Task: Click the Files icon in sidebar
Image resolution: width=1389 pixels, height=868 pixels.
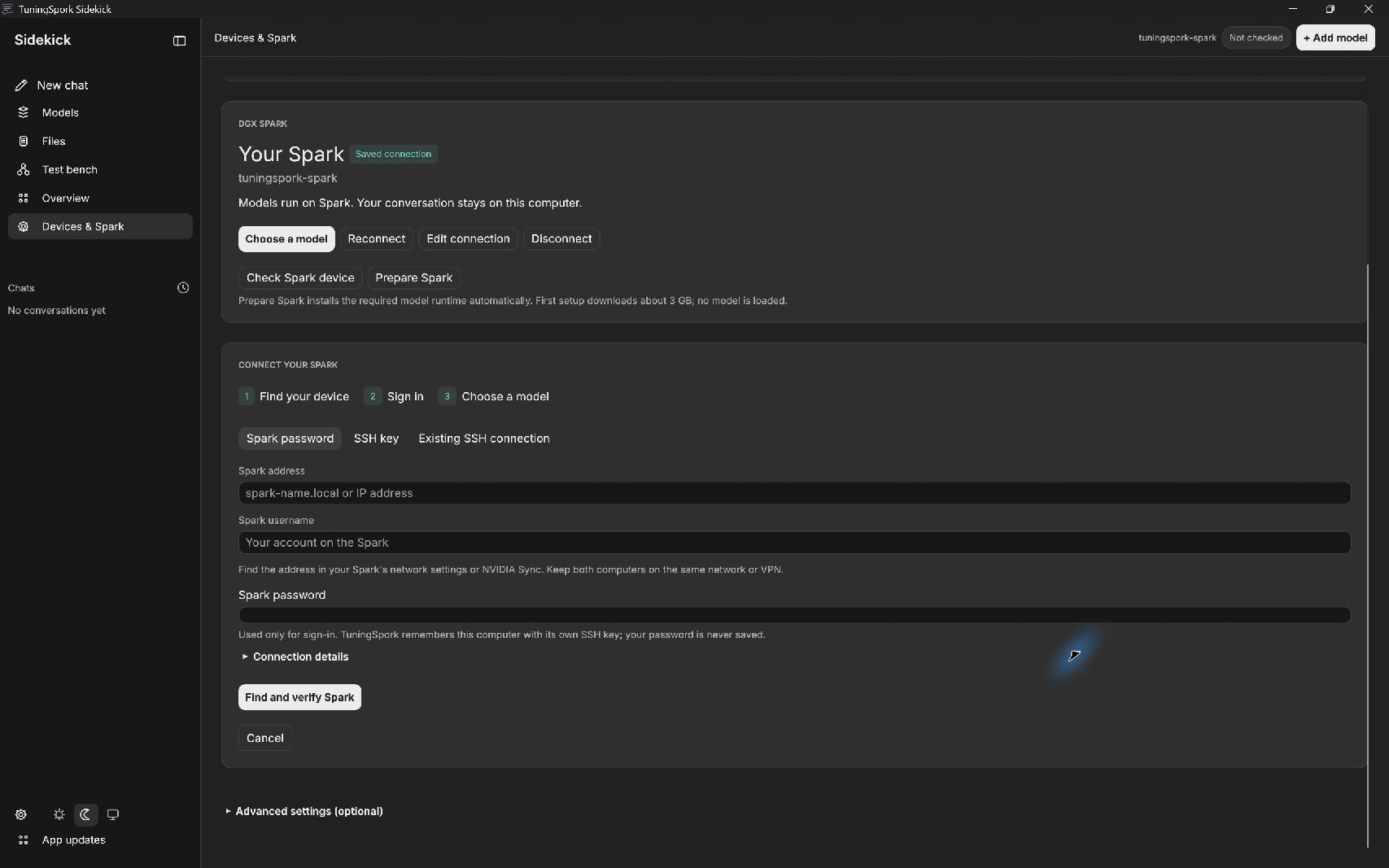Action: click(24, 142)
